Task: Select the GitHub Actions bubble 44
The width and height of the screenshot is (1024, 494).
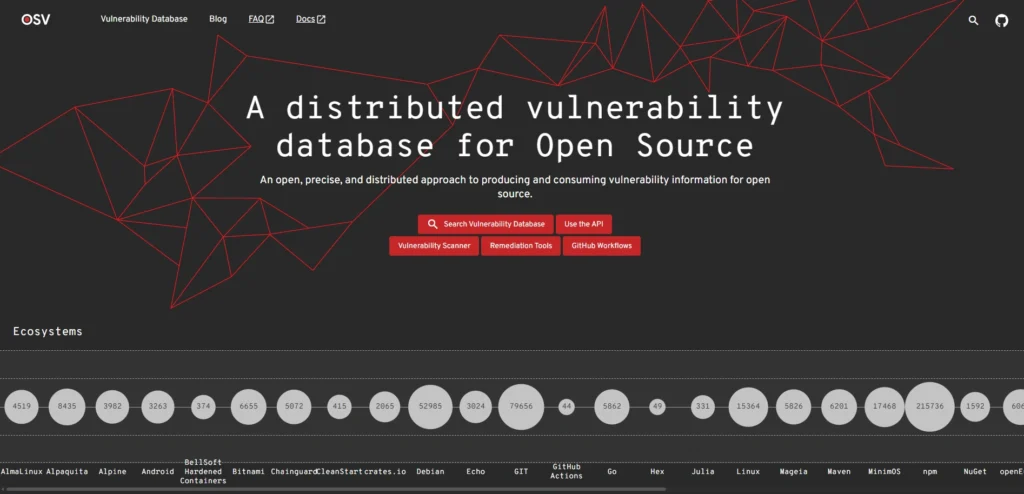Action: [x=566, y=406]
